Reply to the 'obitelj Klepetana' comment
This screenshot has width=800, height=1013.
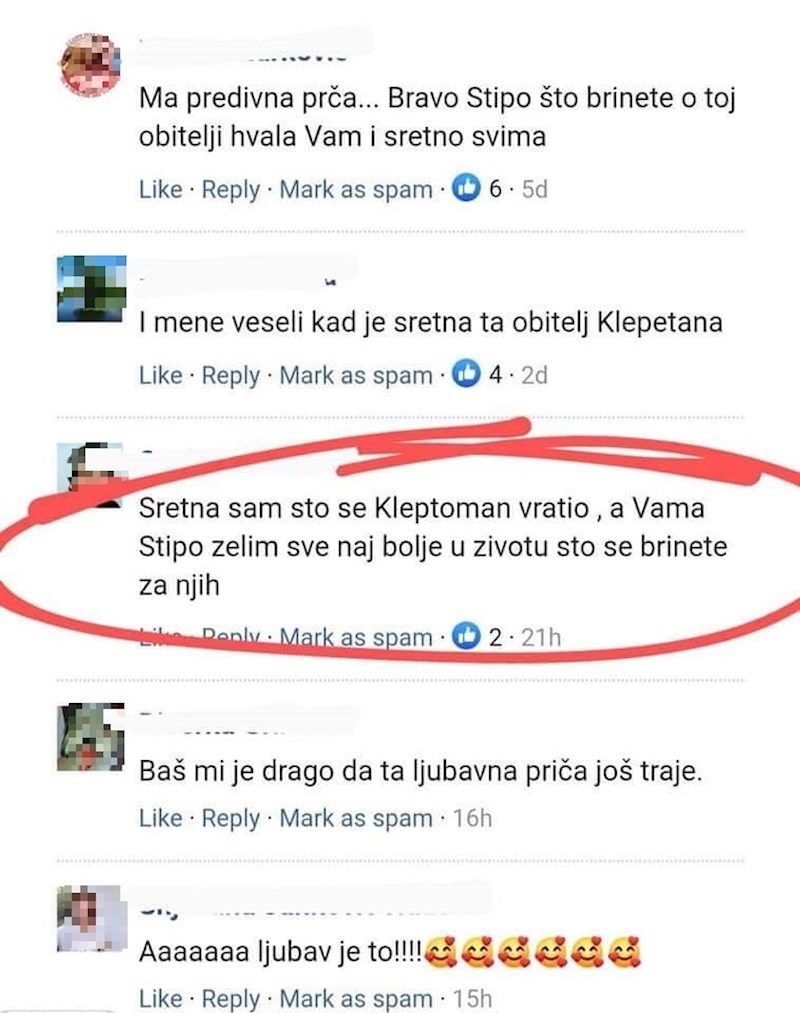pyautogui.click(x=231, y=376)
